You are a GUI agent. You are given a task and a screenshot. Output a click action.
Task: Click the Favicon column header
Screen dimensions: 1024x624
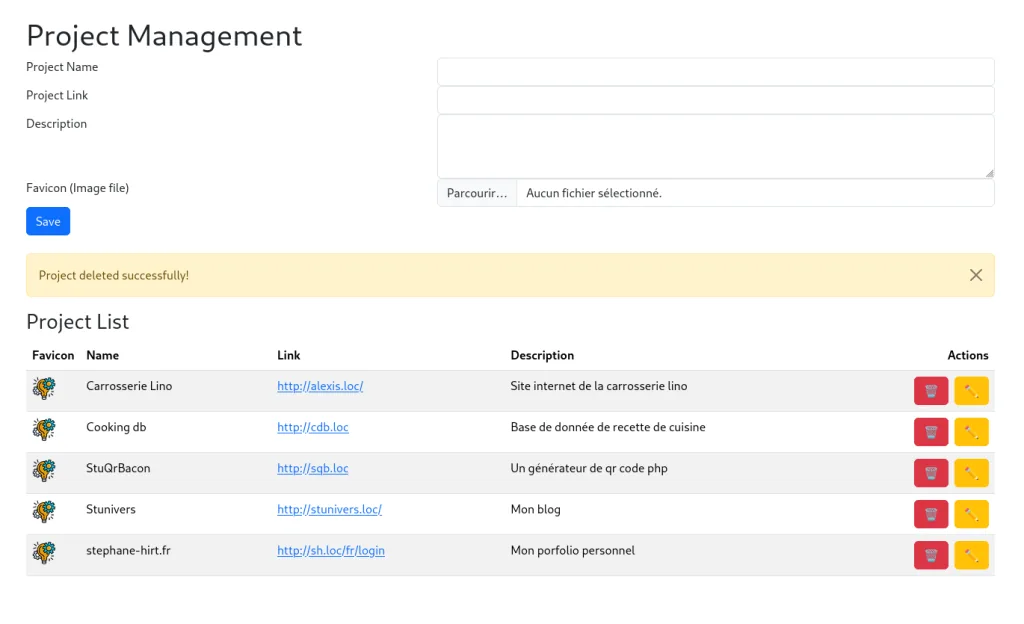coord(53,355)
